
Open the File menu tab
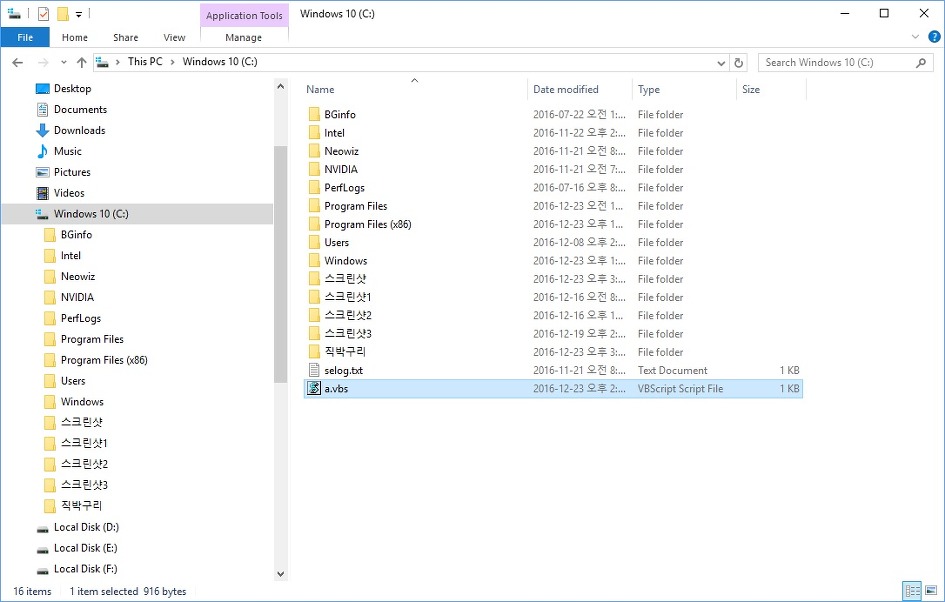pos(25,37)
